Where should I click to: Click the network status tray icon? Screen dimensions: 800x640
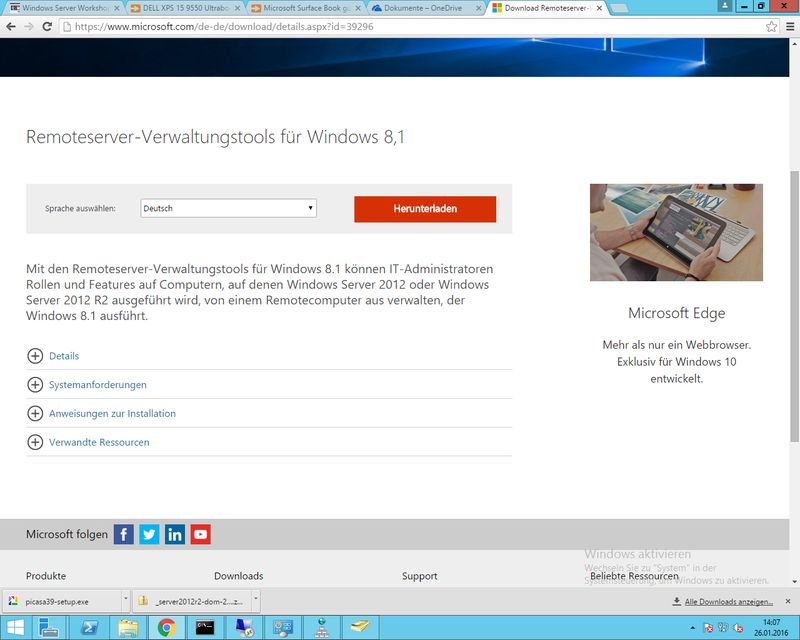(x=723, y=628)
